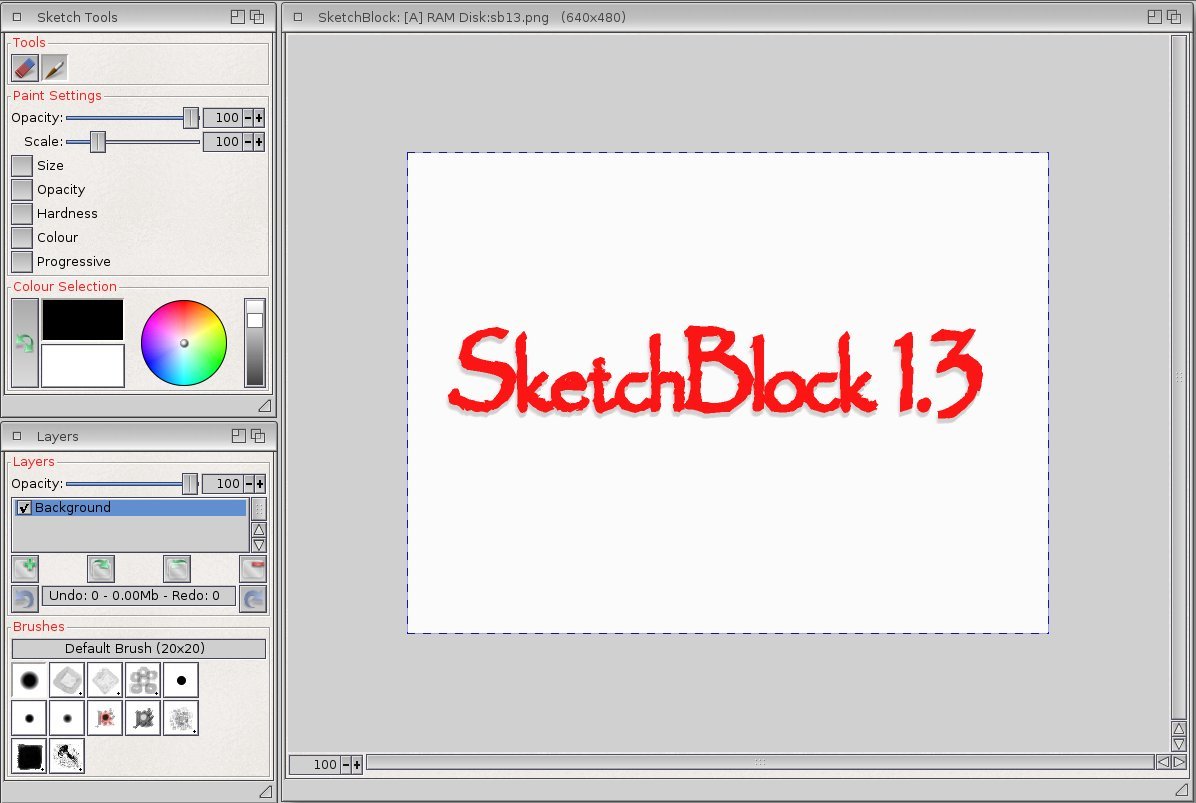Increase paint Opacity with the plus stepper
The height and width of the screenshot is (803, 1196).
pos(259,118)
